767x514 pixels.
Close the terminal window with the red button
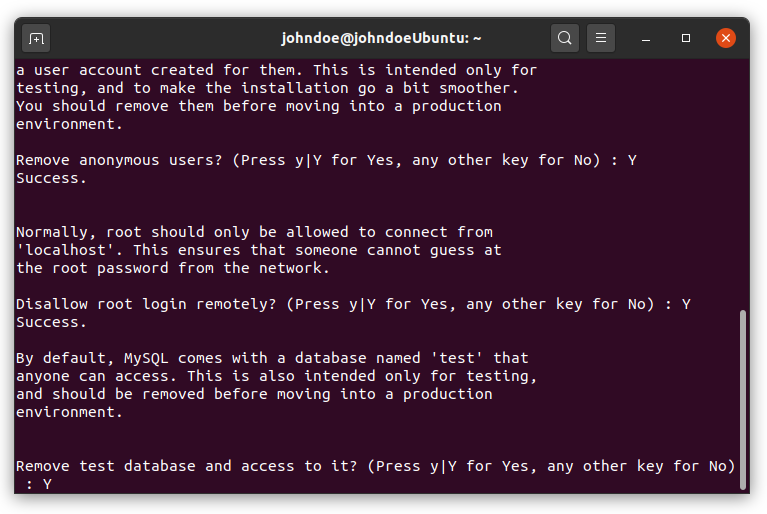726,38
